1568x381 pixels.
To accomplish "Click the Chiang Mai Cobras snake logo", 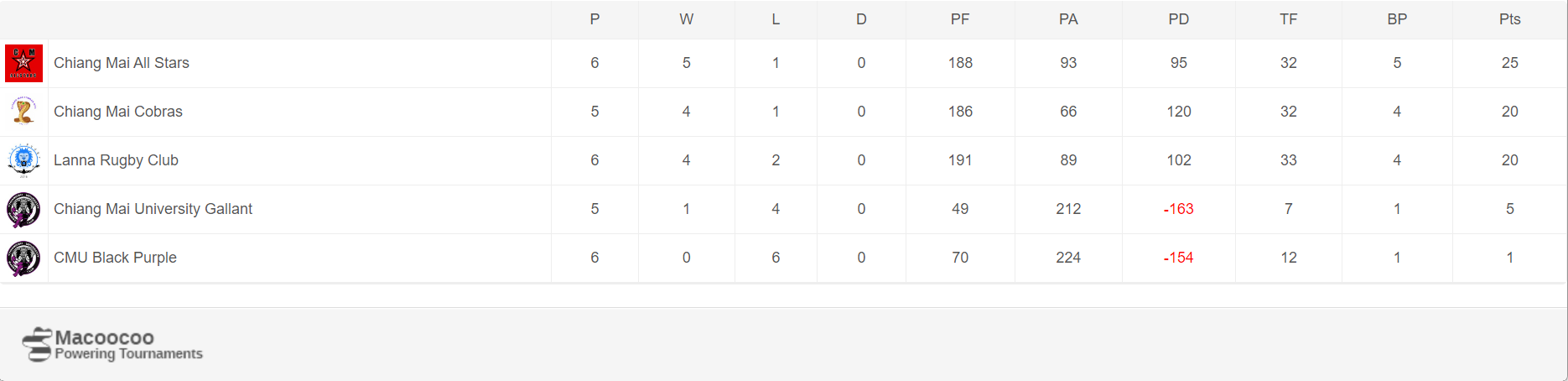I will [x=23, y=112].
